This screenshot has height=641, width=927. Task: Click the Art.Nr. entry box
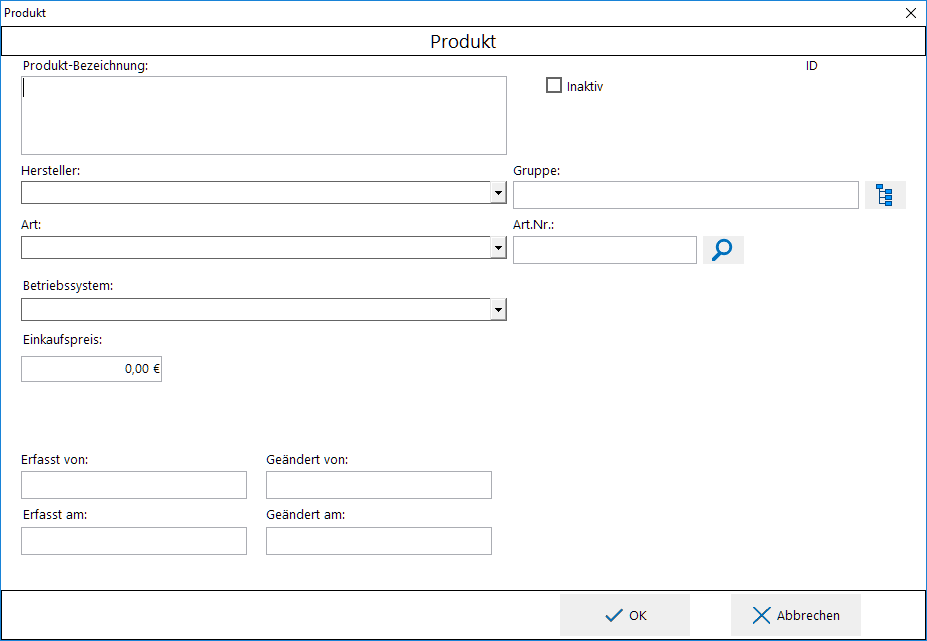(x=604, y=249)
